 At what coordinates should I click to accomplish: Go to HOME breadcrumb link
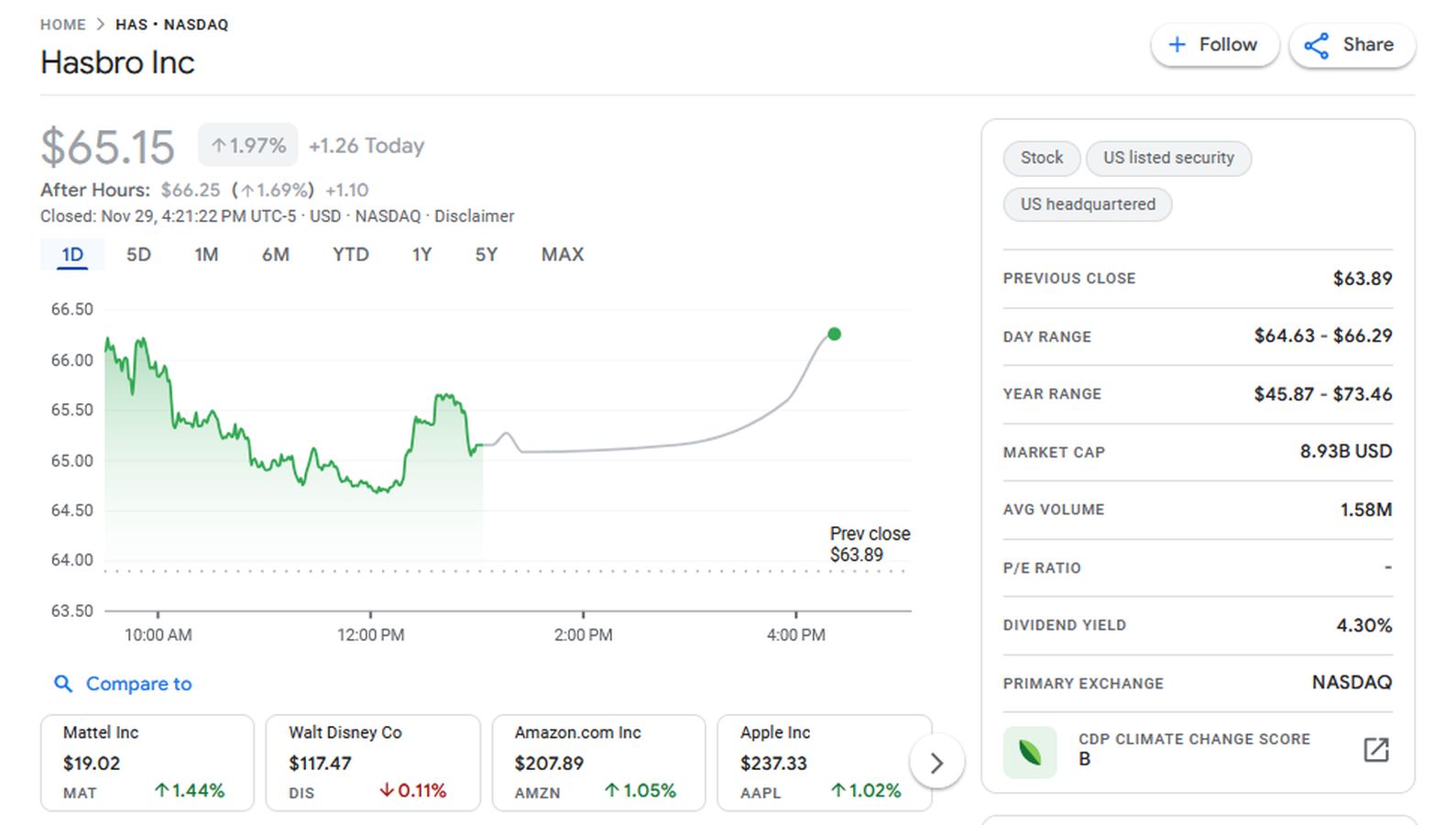62,25
